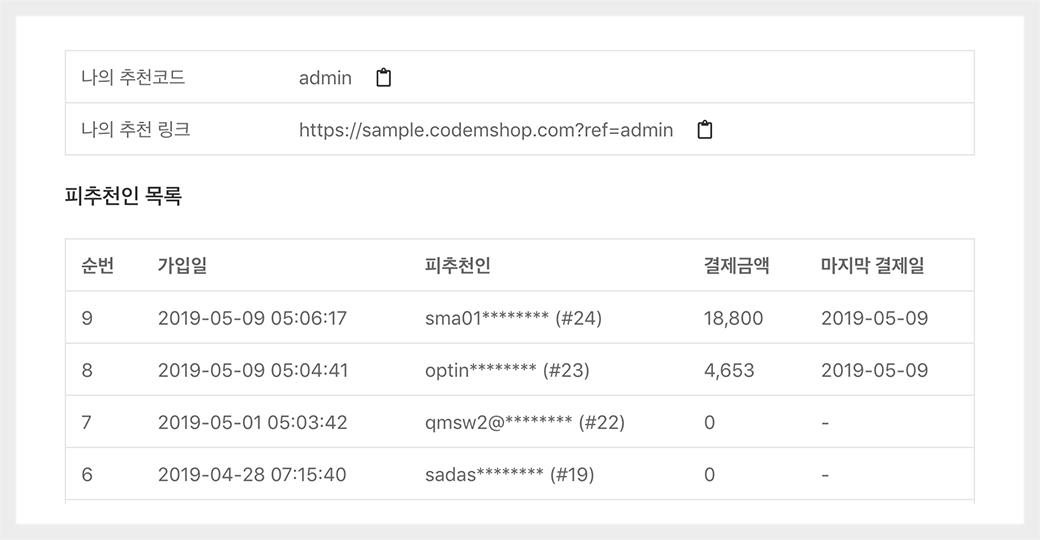The image size is (1040, 540).
Task: Click payment amount 18,800
Action: tap(733, 318)
